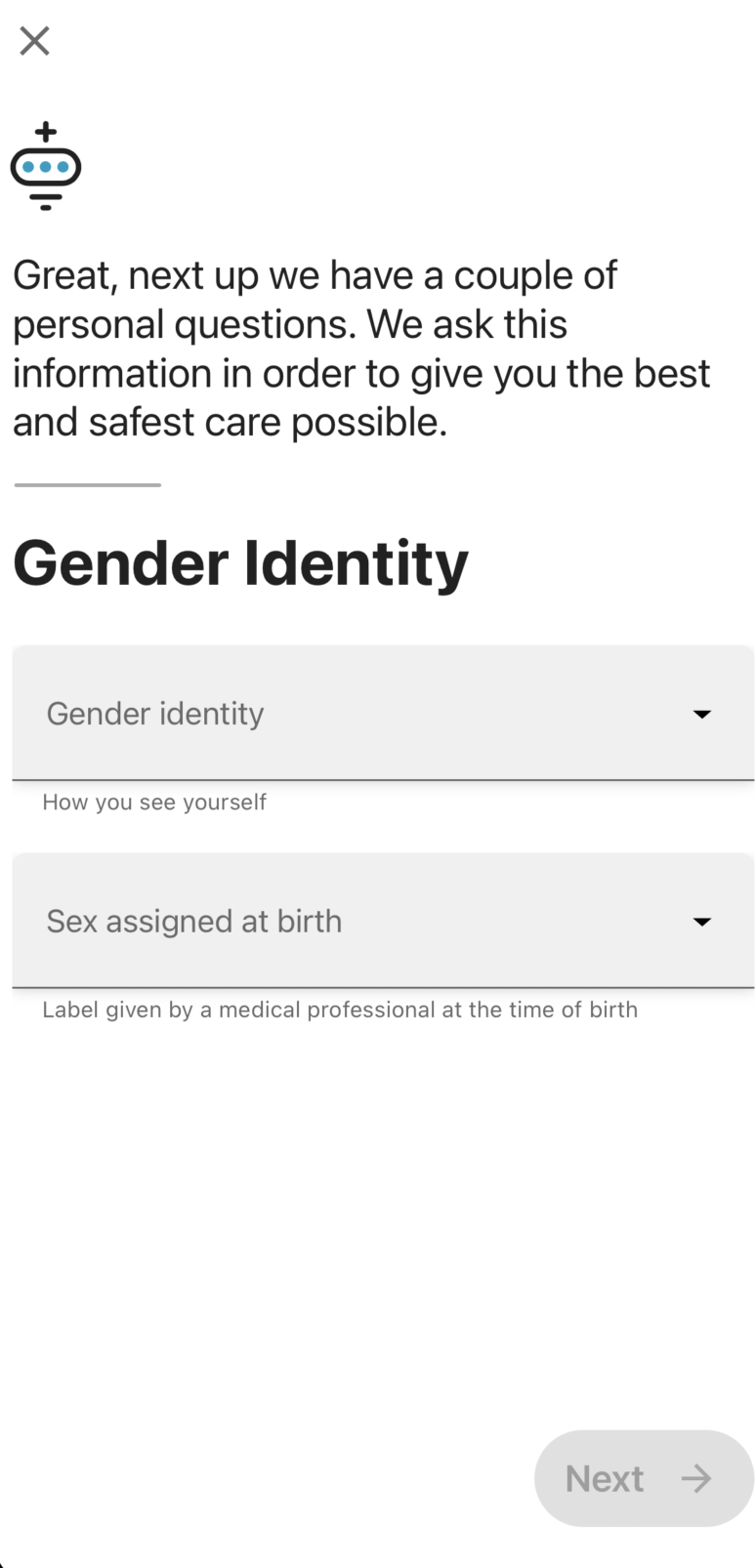Screen dimensions: 756x1568
Task: Open the Sex assigned at birth dropdown
Action: 383,921
